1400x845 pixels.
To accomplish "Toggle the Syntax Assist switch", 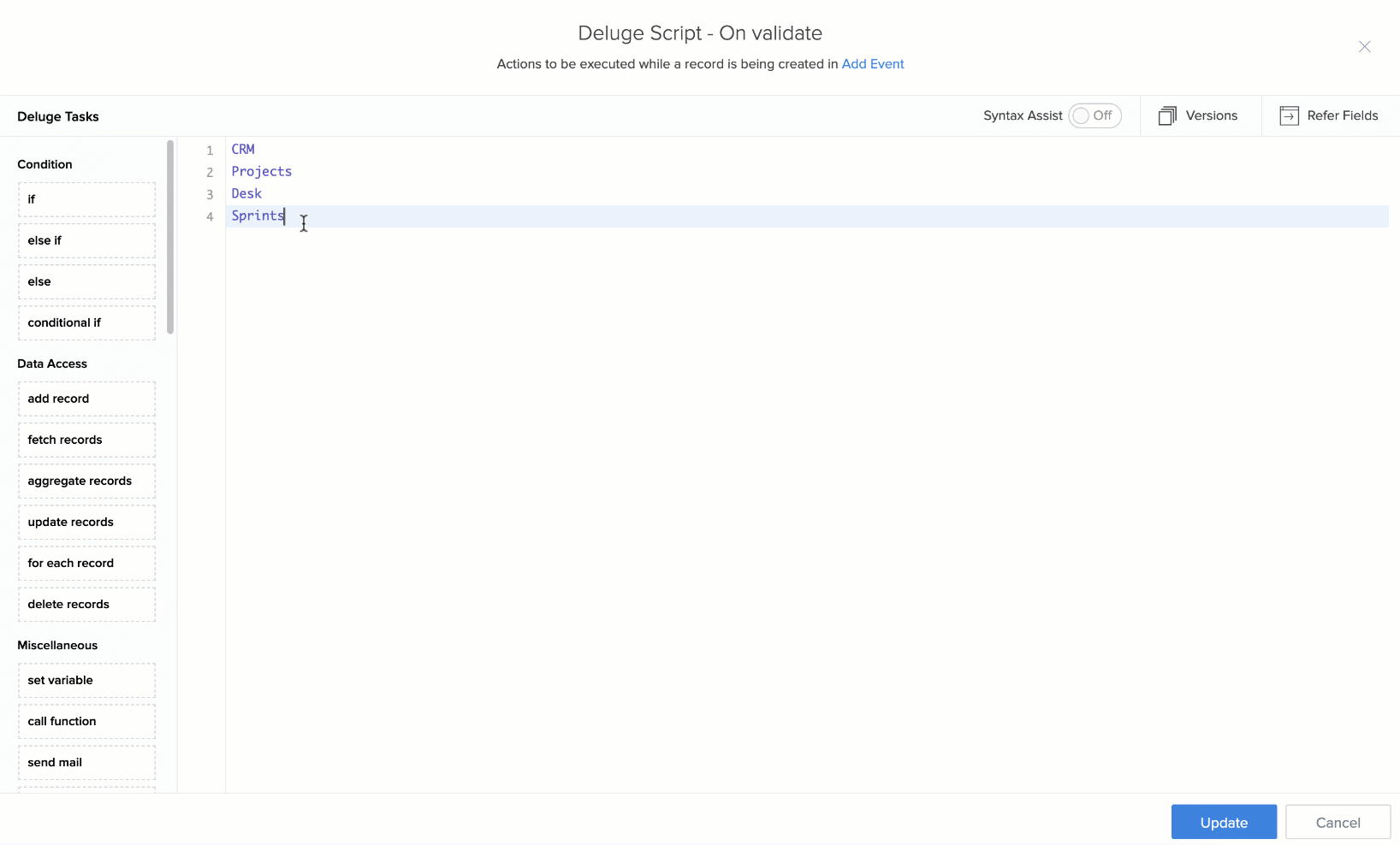I will point(1094,115).
